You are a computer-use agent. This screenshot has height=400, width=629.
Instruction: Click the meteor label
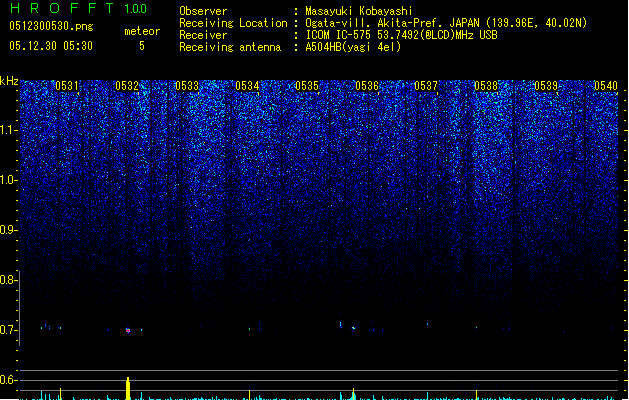[142, 31]
